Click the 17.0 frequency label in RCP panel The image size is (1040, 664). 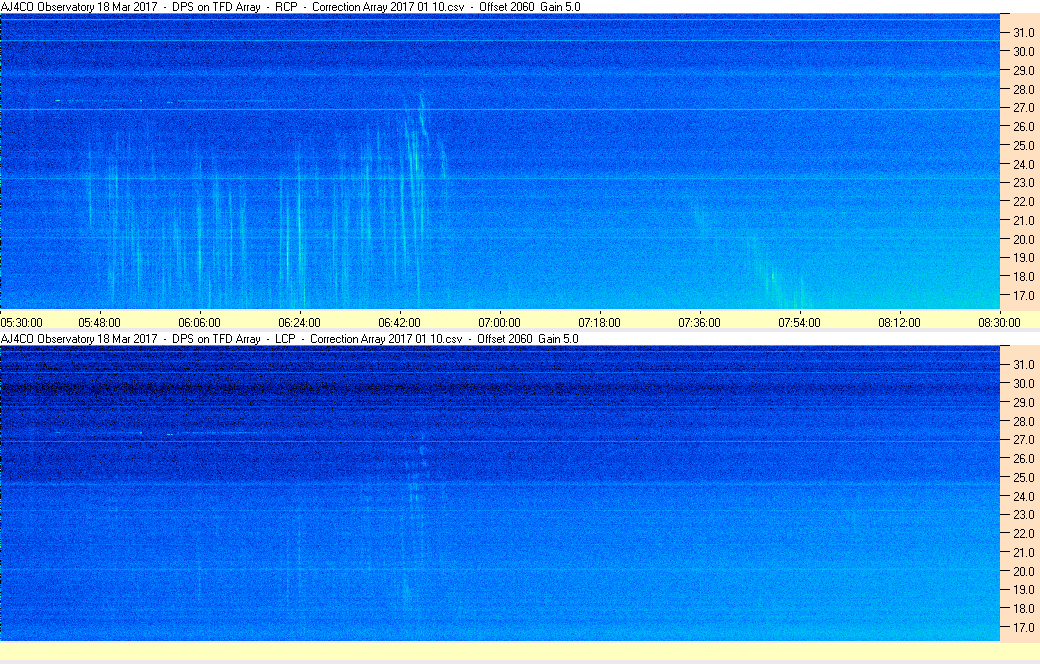(x=1023, y=296)
